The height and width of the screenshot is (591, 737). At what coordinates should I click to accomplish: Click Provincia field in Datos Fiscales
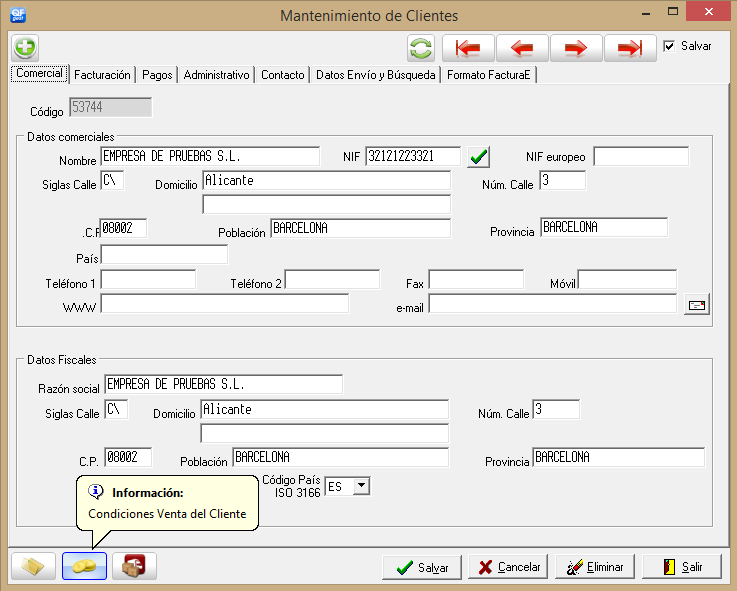tap(619, 457)
